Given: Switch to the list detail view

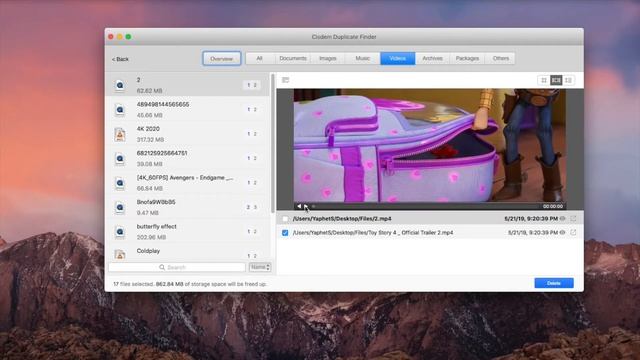Looking at the screenshot, I should [568, 80].
